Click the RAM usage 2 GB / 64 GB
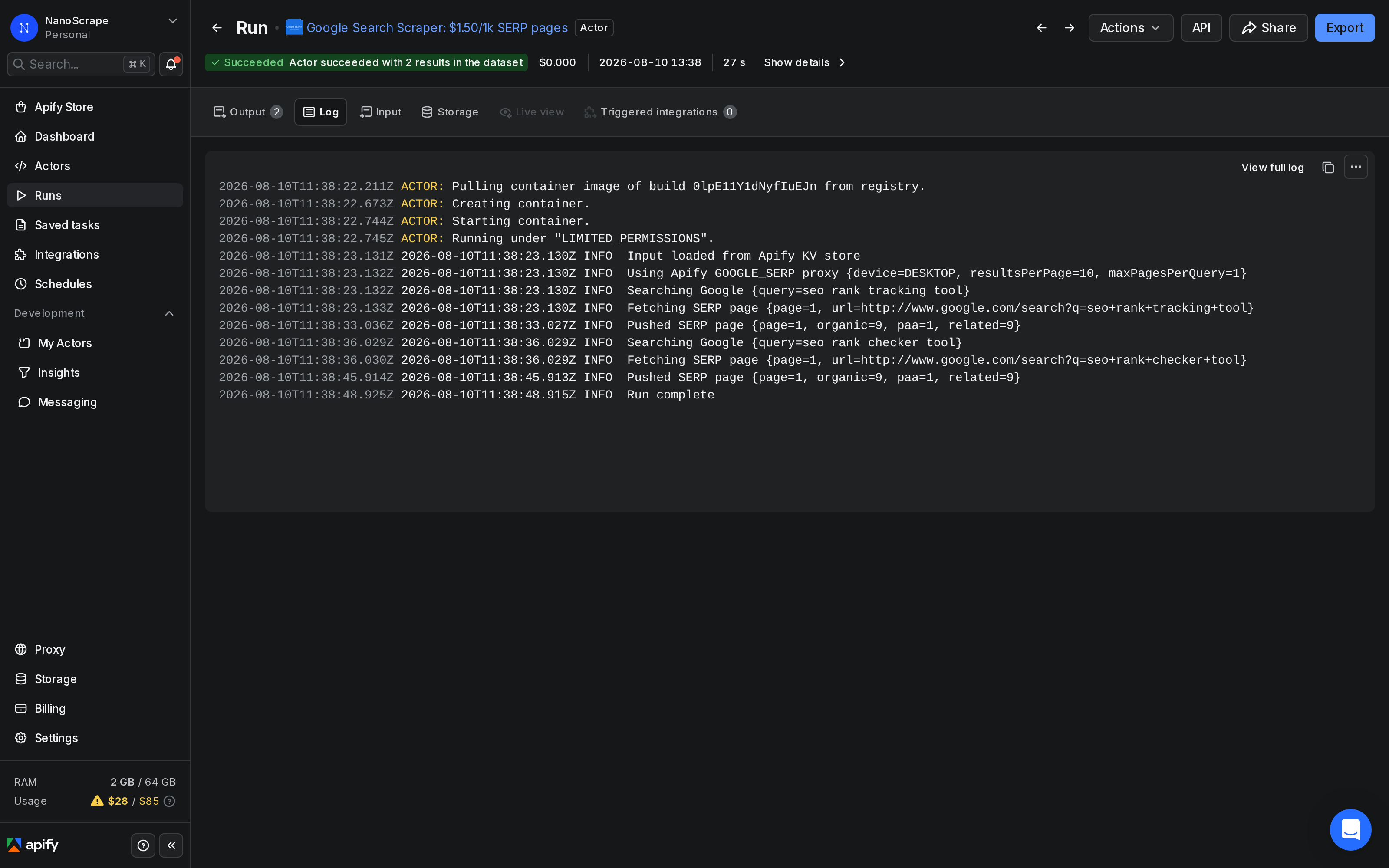This screenshot has width=1389, height=868. point(143,782)
